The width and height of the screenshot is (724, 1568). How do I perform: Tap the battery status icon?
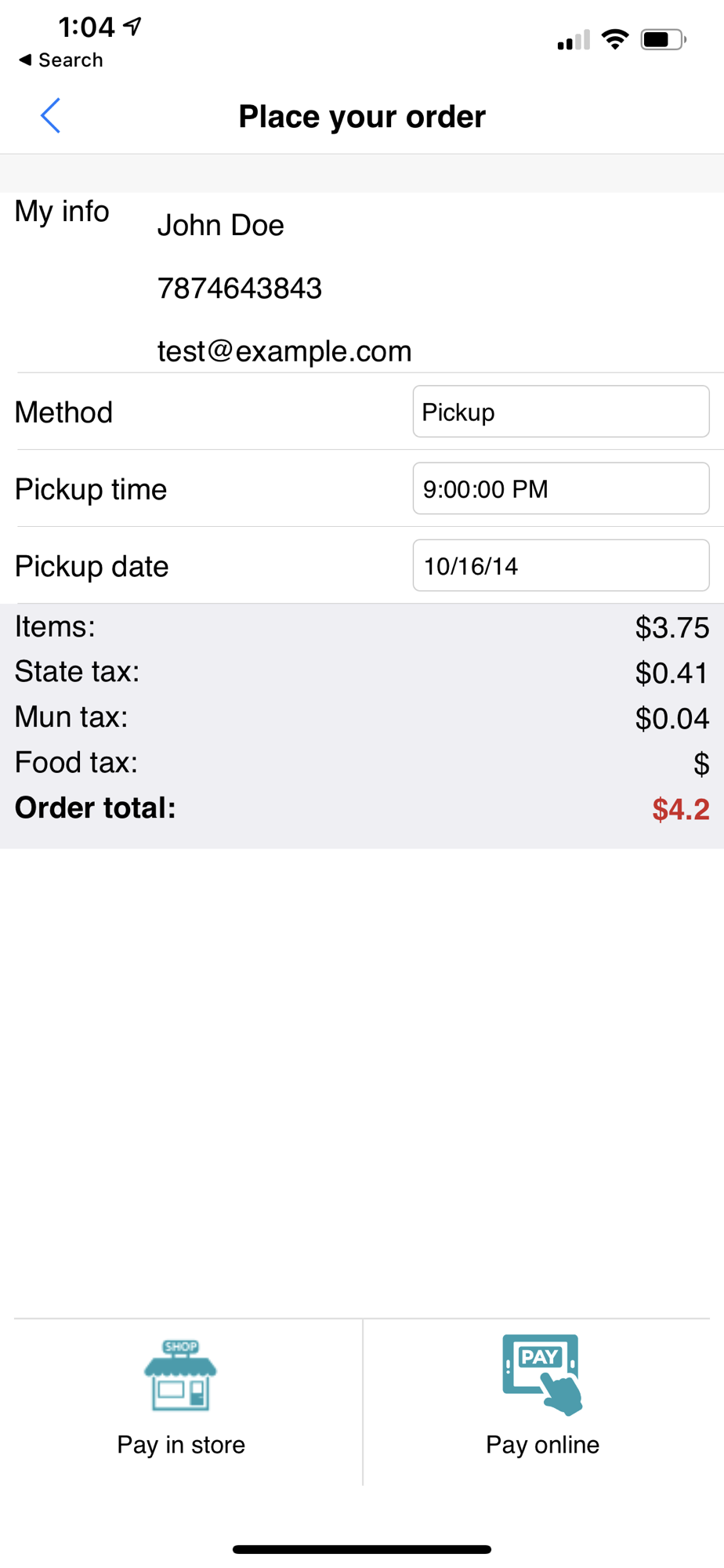pos(663,39)
